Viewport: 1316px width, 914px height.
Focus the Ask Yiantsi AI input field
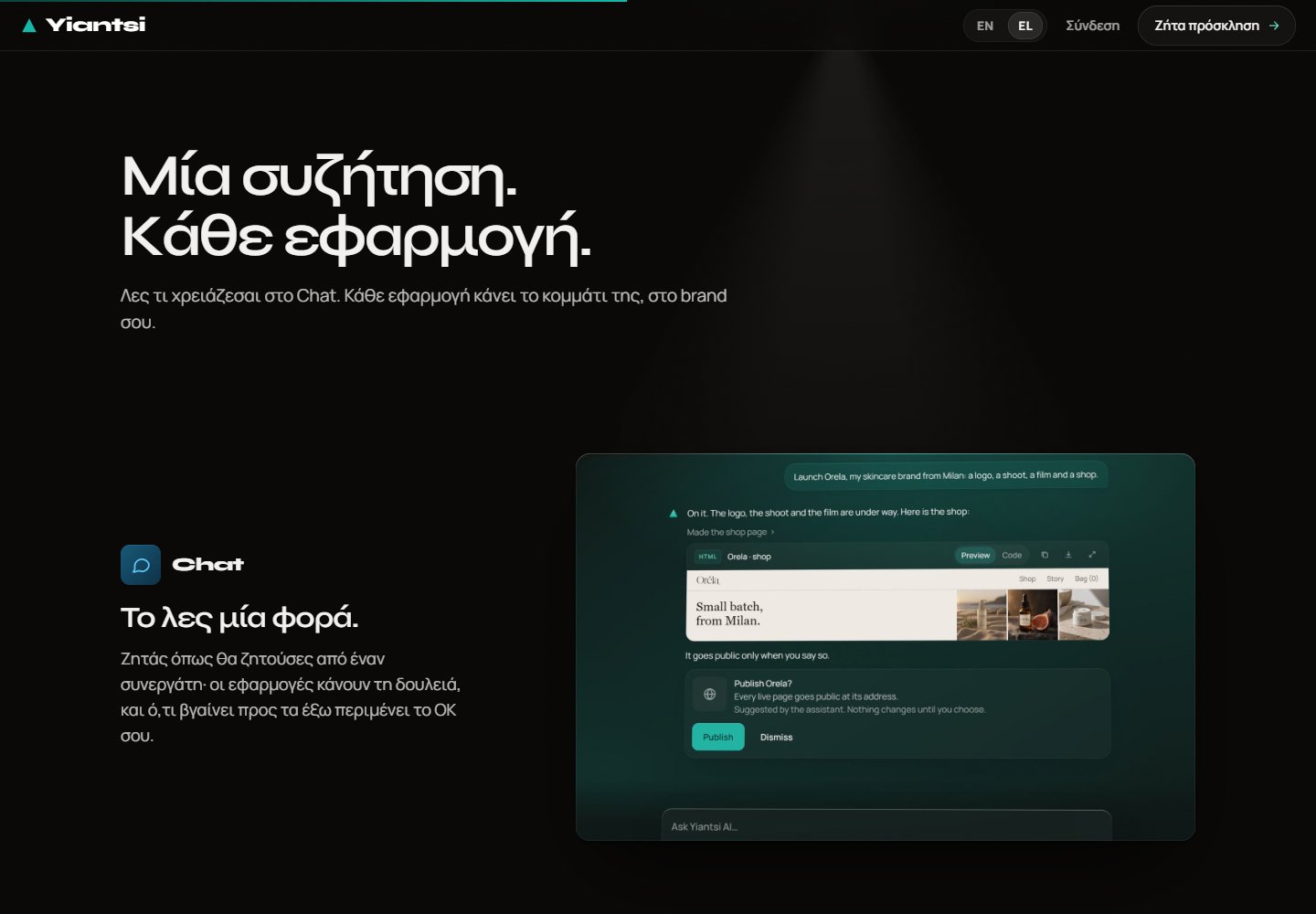(886, 825)
